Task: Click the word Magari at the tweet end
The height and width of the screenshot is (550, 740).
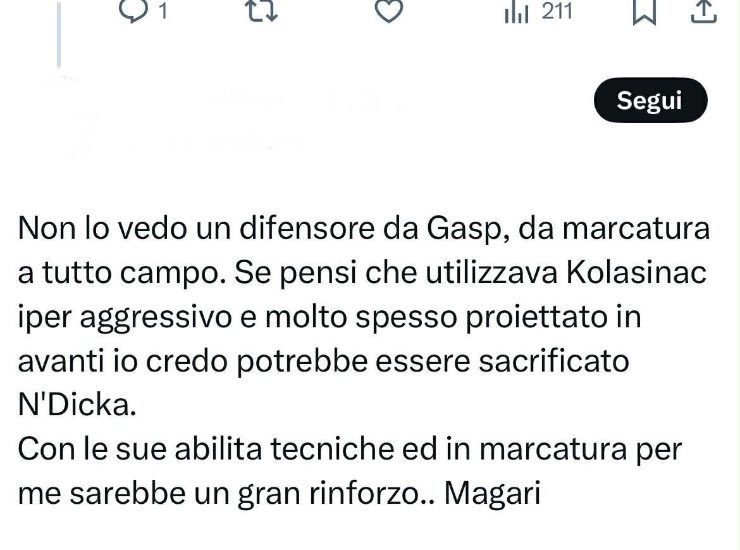Action: point(492,494)
